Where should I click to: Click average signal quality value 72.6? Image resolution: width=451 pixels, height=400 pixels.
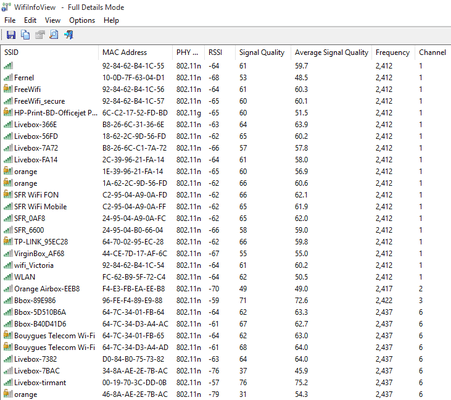click(x=301, y=300)
